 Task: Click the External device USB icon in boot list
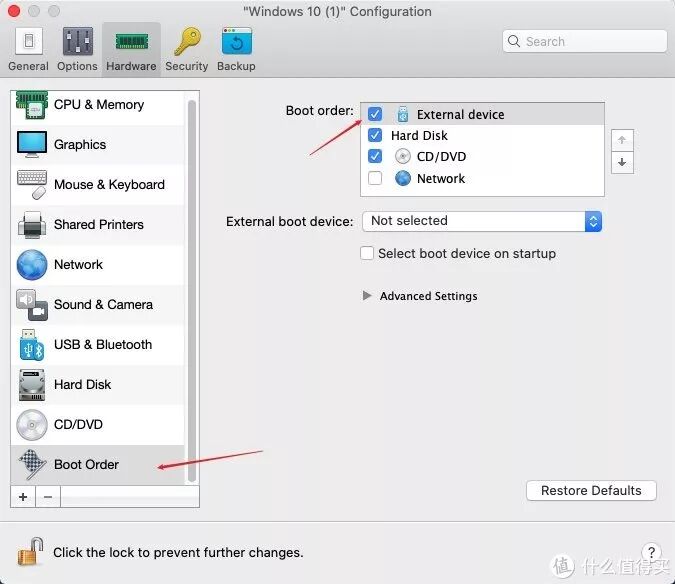click(403, 114)
